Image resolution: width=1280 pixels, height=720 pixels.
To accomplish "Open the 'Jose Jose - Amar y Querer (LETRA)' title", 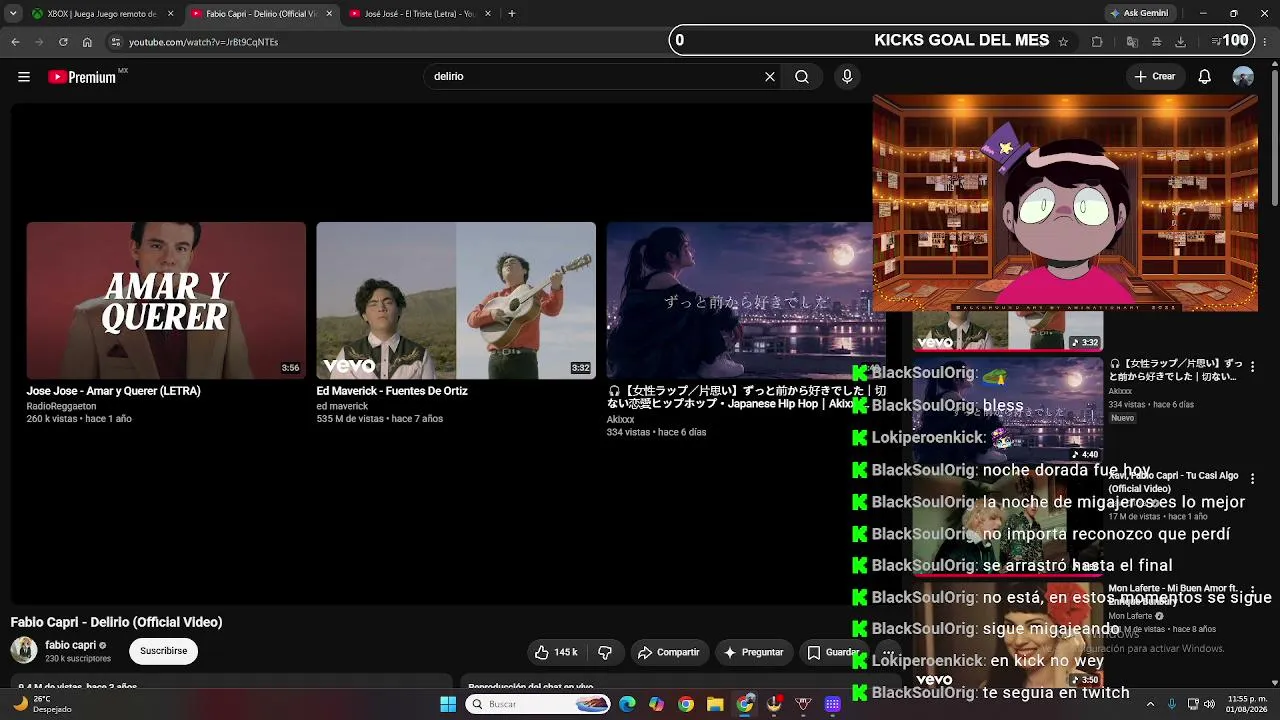I will click(114, 391).
